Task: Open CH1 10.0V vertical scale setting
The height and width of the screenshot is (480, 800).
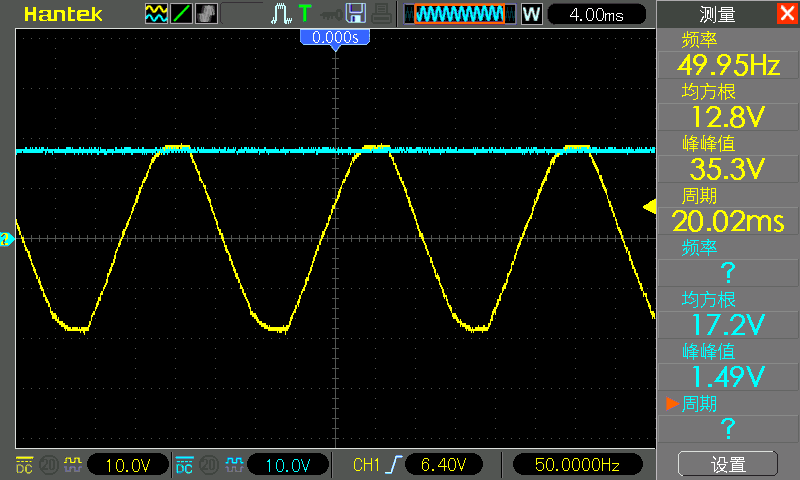Action: pos(127,465)
